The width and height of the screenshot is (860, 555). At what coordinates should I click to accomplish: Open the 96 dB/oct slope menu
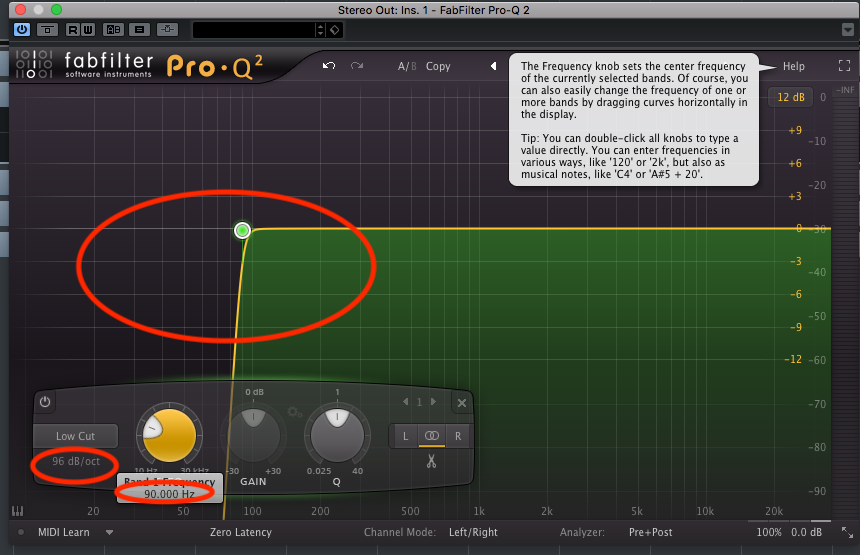(x=76, y=461)
